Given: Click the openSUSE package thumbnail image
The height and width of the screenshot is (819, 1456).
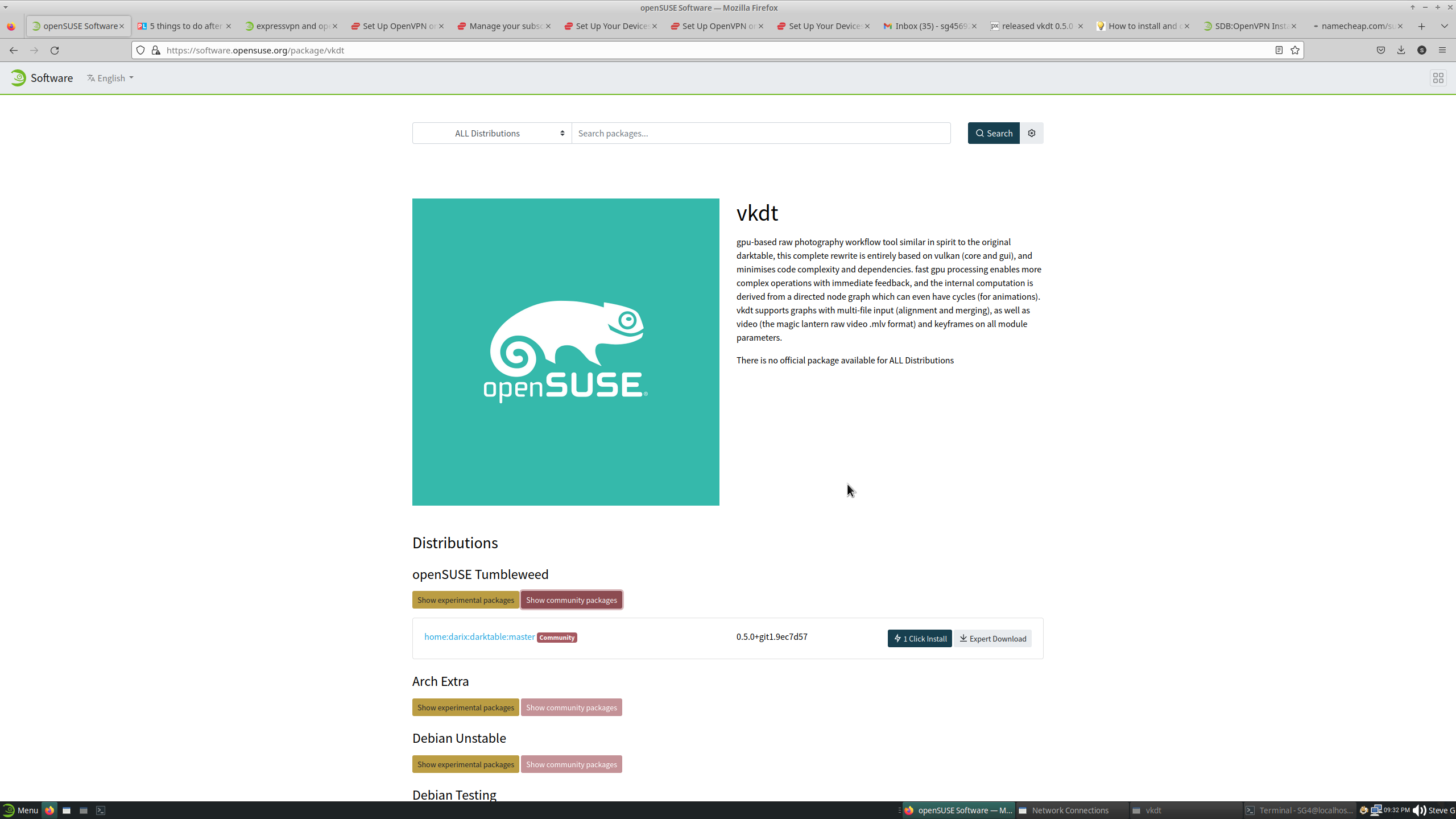Looking at the screenshot, I should point(566,352).
